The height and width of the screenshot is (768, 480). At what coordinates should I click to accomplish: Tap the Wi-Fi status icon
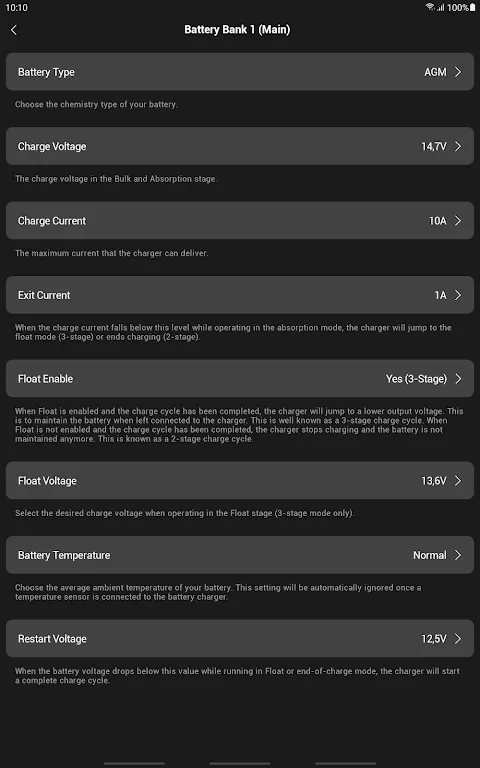tap(430, 7)
